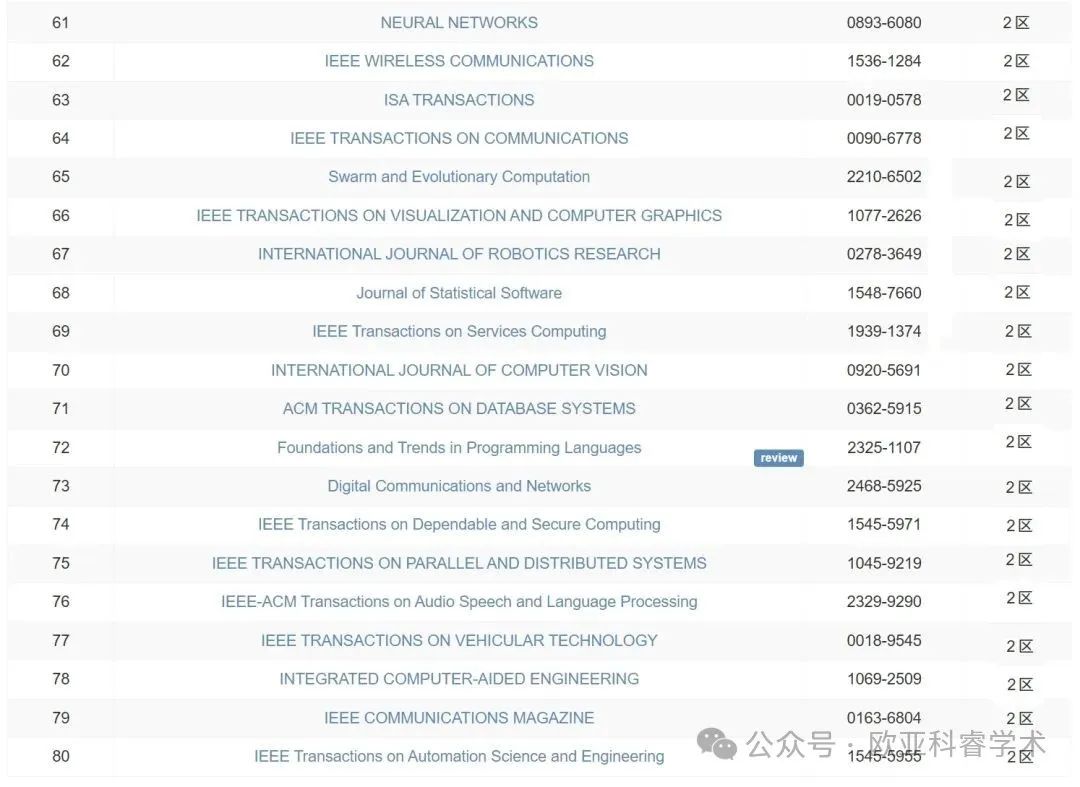Click the 2区 rank in ISA TRANSACTIONS row

click(1016, 95)
